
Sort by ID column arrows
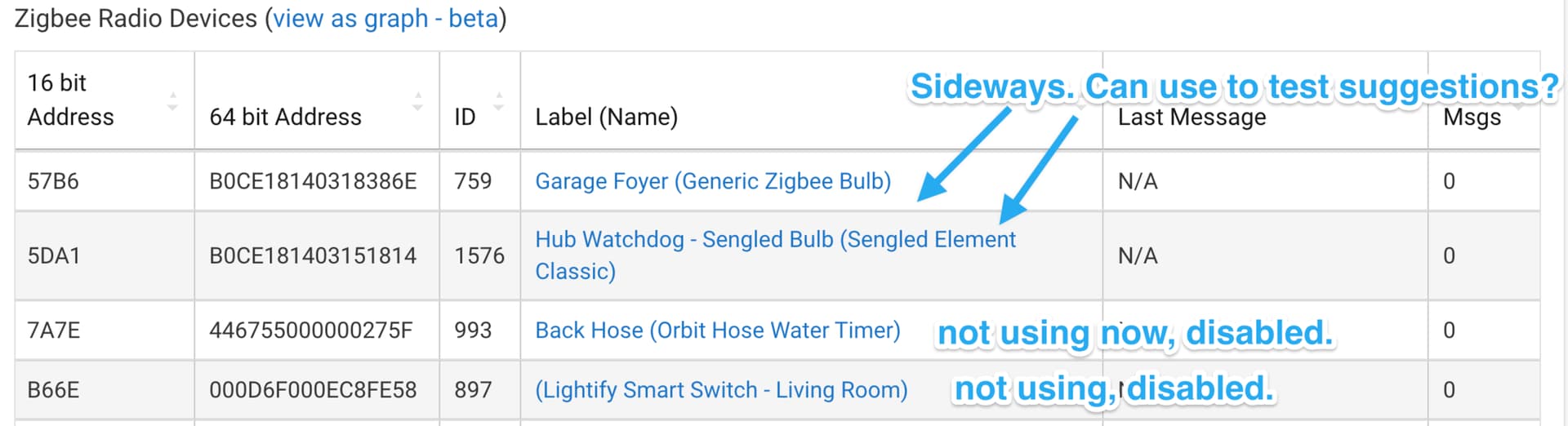point(498,101)
